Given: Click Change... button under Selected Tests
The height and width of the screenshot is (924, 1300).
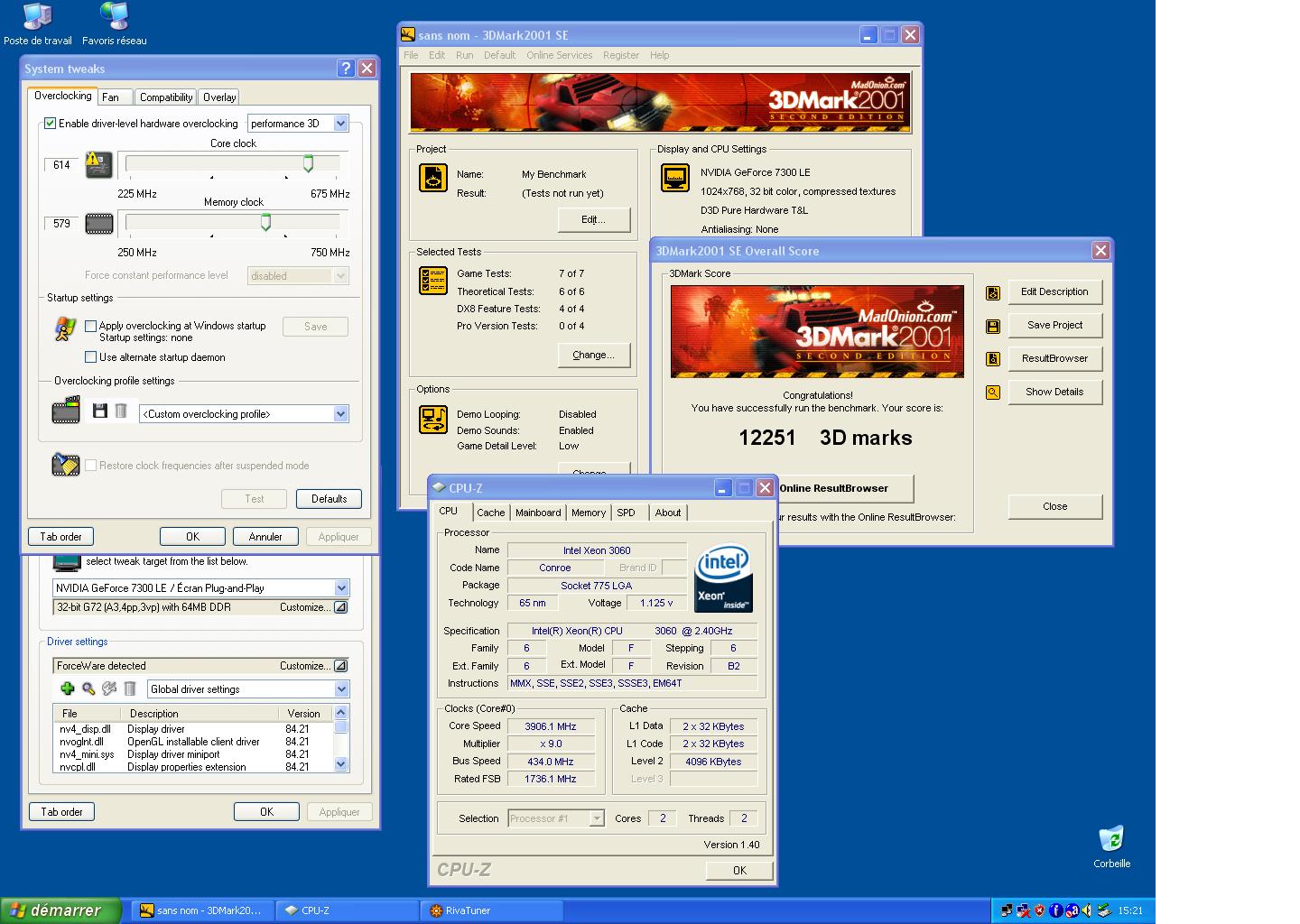Looking at the screenshot, I should (x=593, y=356).
